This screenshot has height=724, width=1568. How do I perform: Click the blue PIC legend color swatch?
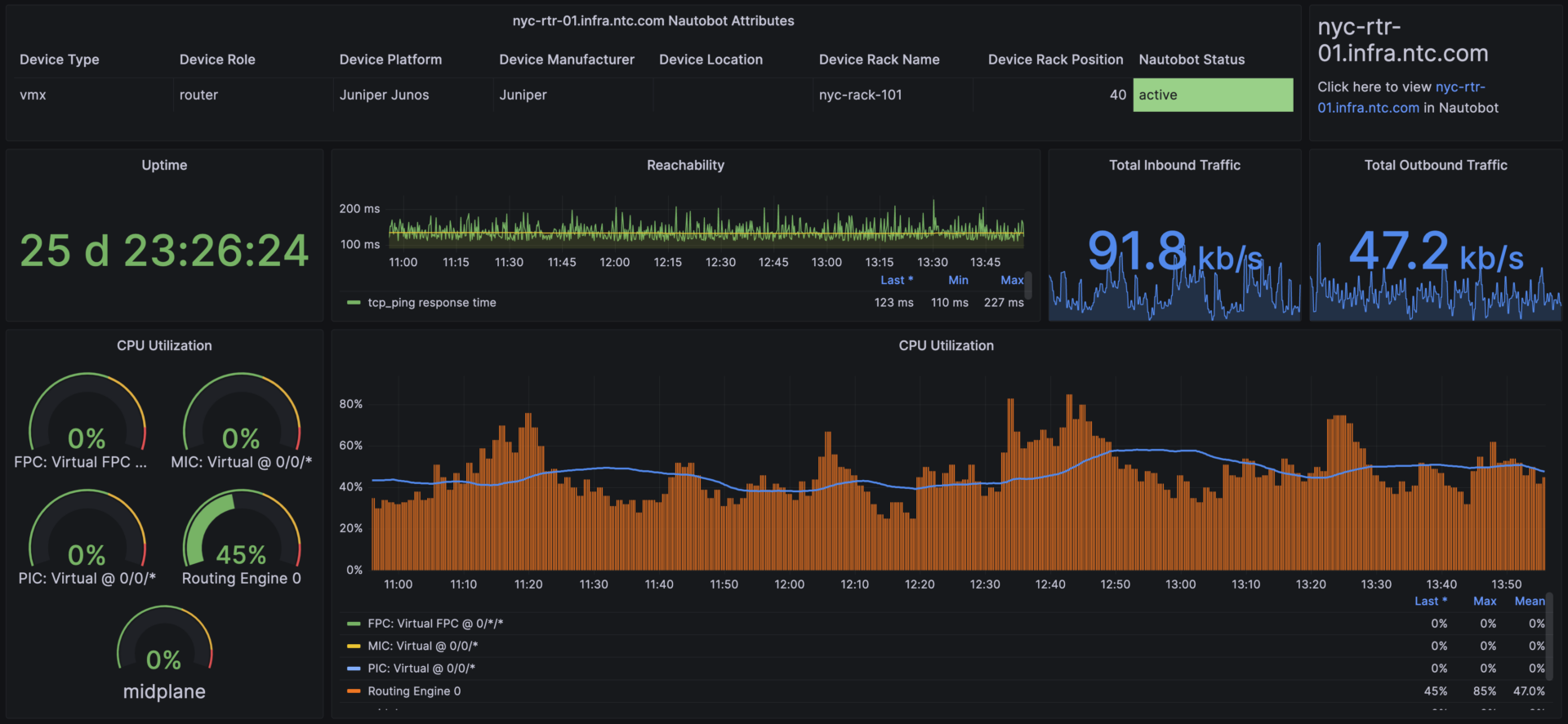tap(354, 668)
